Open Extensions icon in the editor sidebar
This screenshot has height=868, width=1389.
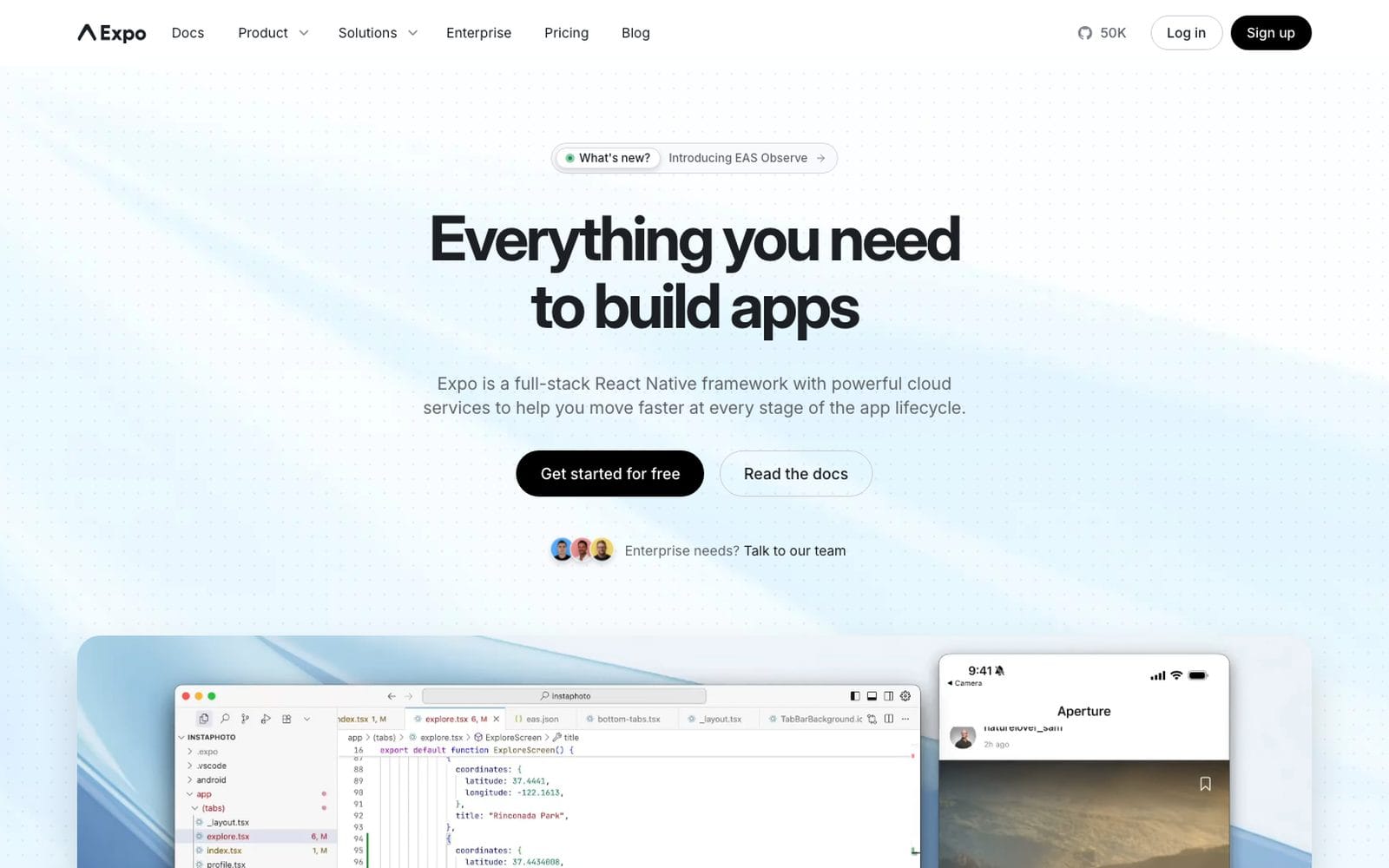tap(286, 719)
